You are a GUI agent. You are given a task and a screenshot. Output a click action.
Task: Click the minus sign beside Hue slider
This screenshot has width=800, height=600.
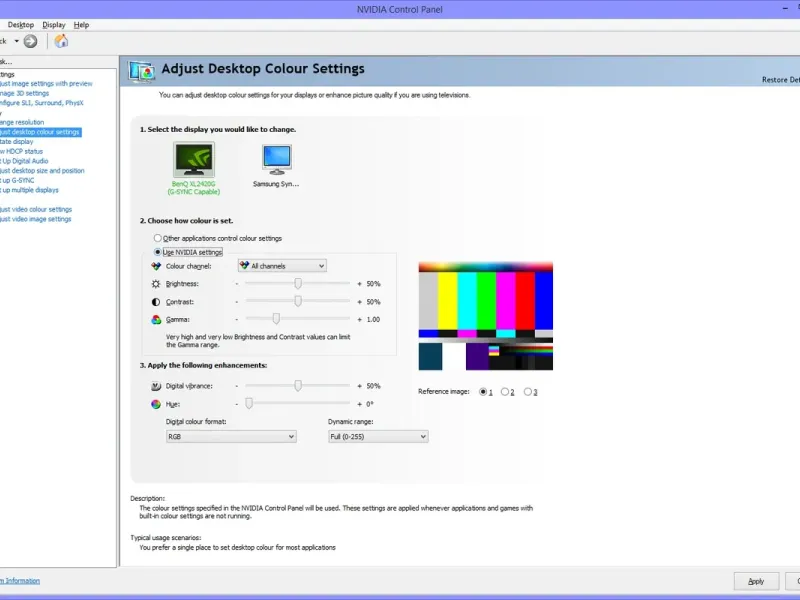point(237,404)
